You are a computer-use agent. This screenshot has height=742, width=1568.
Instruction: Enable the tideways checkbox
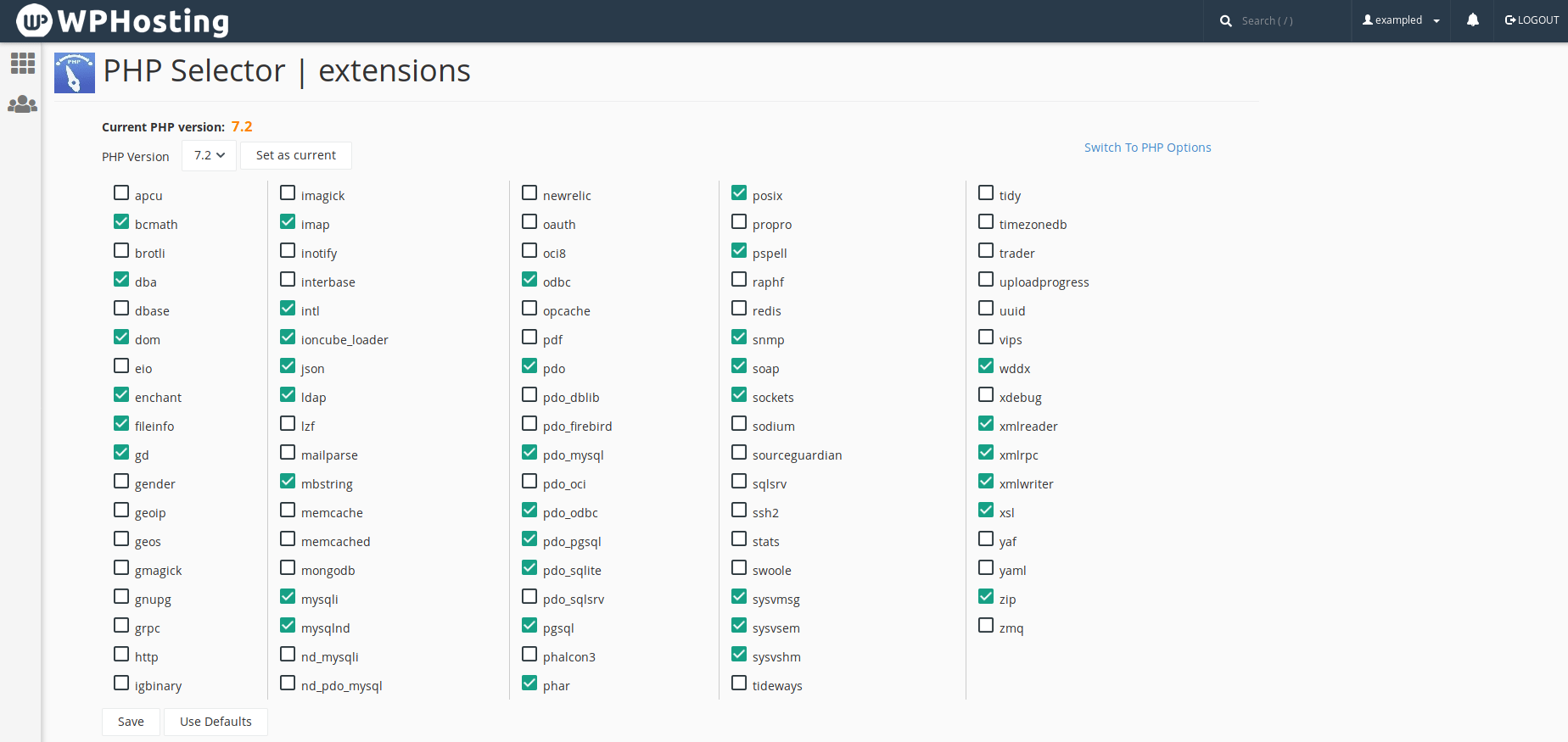tap(739, 683)
